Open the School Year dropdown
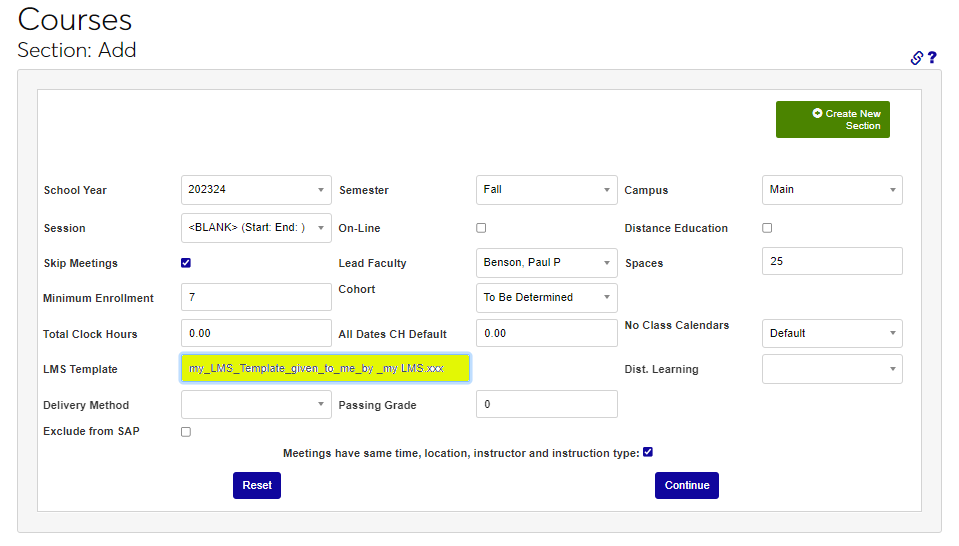The image size is (959, 546). (256, 190)
